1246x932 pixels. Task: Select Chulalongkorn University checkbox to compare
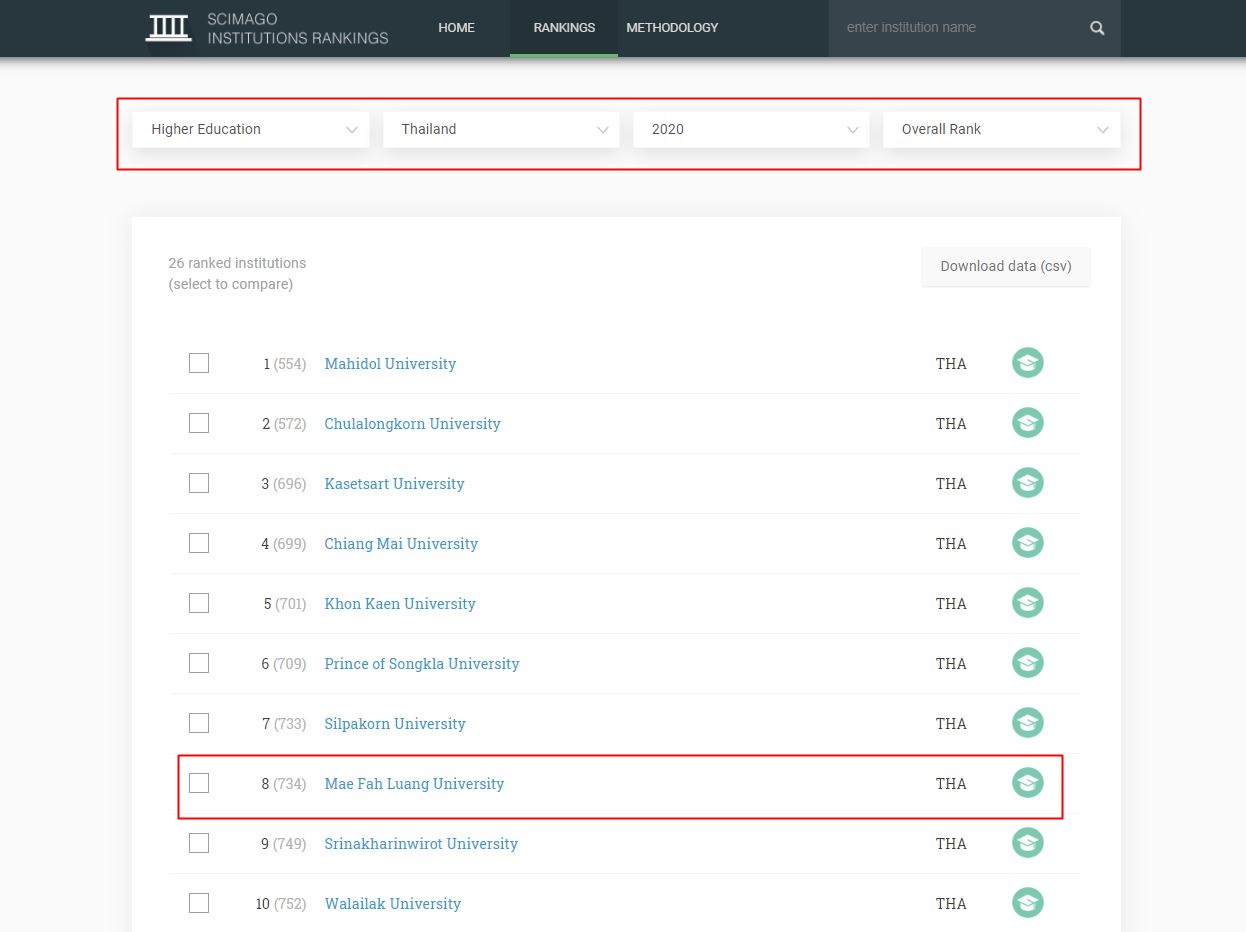[x=199, y=423]
